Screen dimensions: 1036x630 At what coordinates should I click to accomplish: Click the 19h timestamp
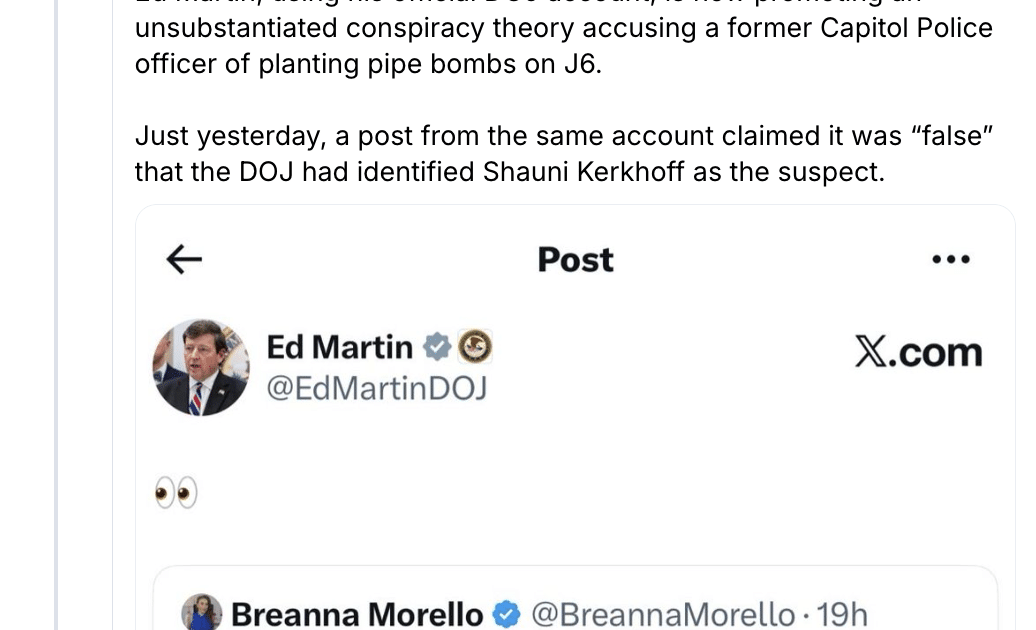click(x=842, y=614)
